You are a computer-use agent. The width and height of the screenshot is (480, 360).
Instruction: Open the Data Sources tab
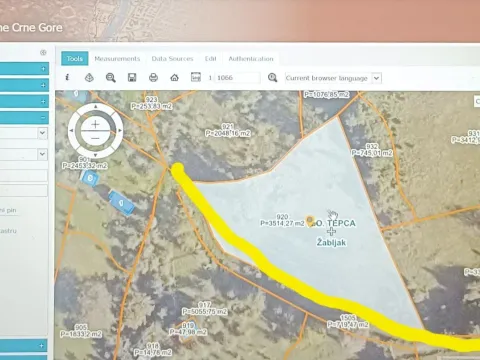[x=172, y=59]
